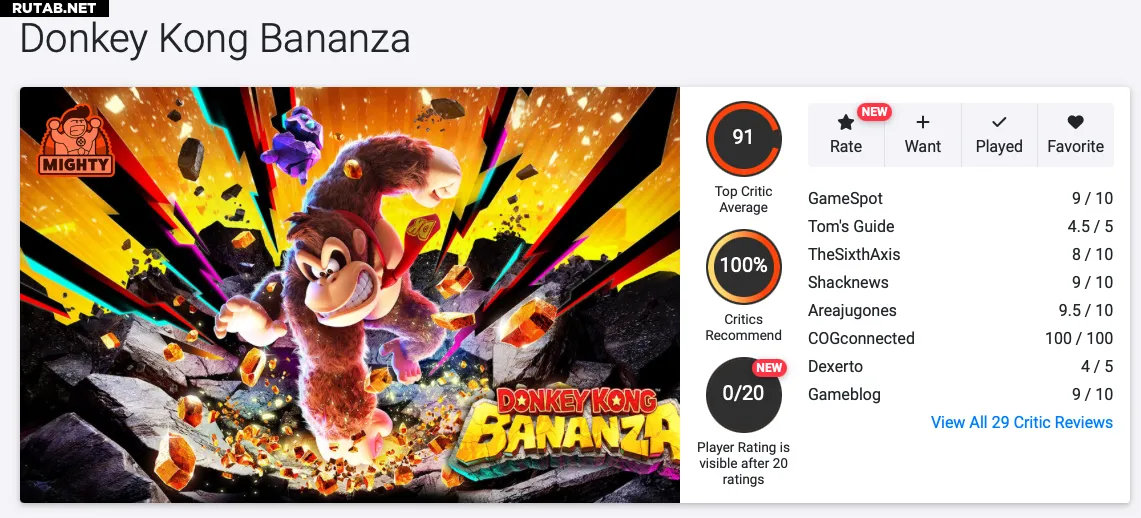Click the 100% Critics Recommend circle
This screenshot has height=518, width=1141.
[x=743, y=266]
